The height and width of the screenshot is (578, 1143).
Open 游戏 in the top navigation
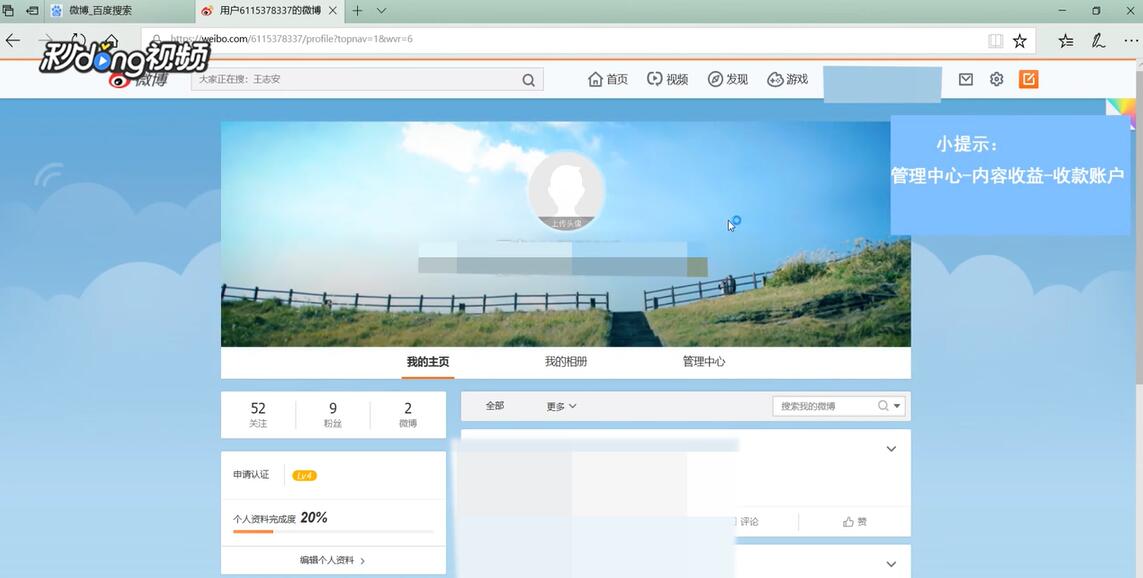(x=788, y=79)
